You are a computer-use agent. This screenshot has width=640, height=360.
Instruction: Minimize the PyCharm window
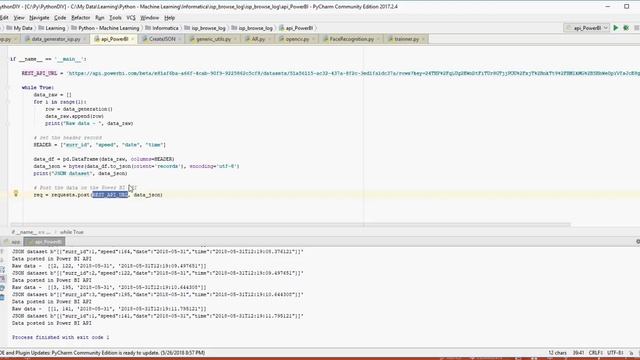click(607, 7)
